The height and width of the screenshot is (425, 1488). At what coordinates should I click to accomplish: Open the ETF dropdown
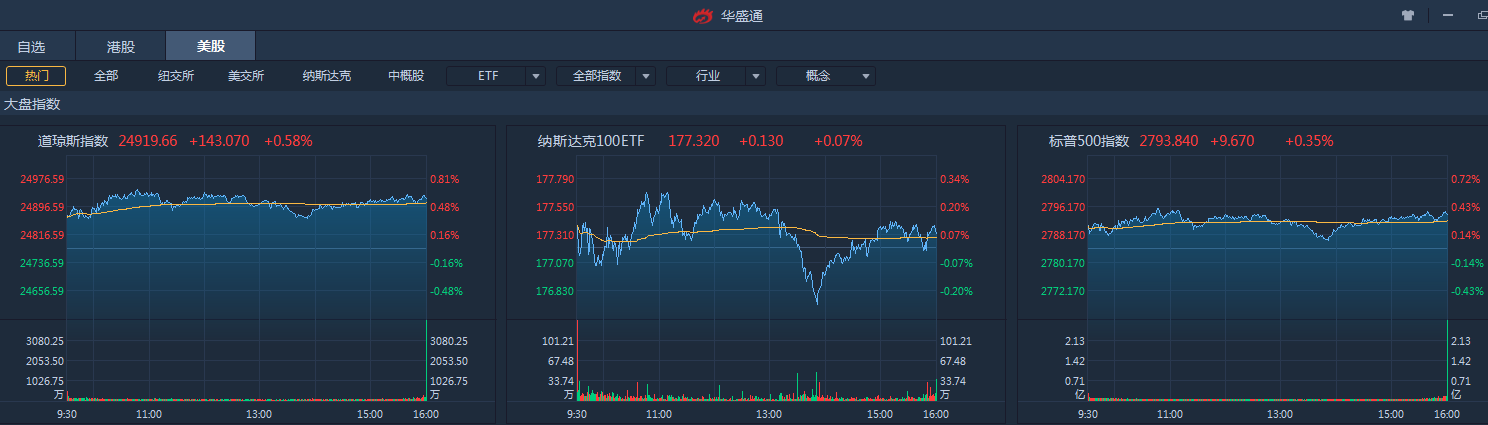[x=496, y=76]
